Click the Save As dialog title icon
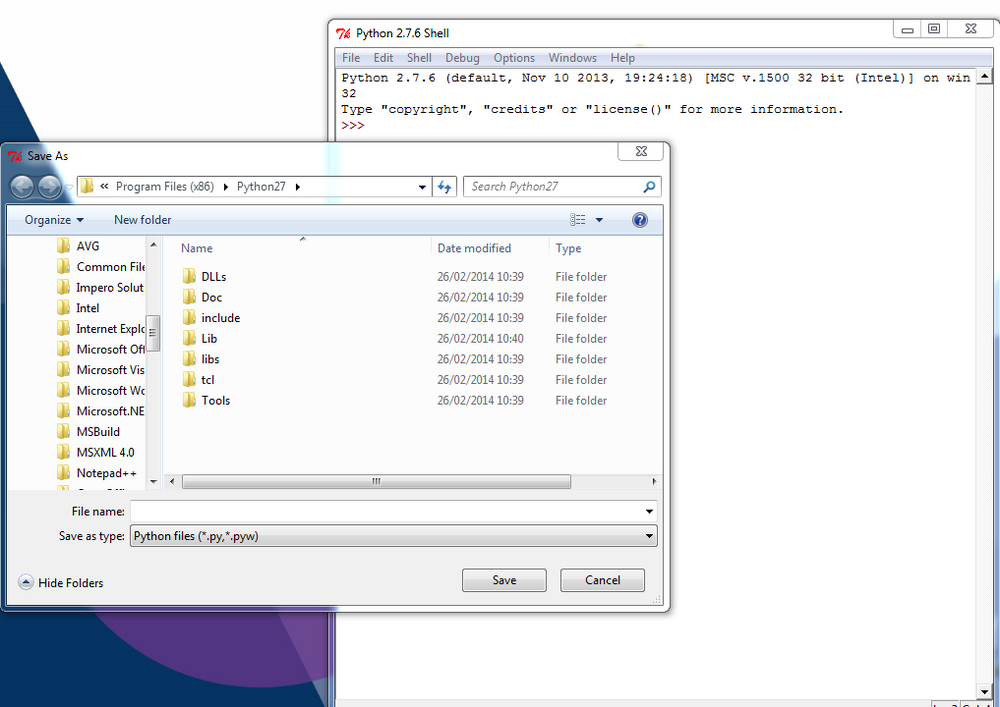Viewport: 1000px width, 707px height. [15, 156]
